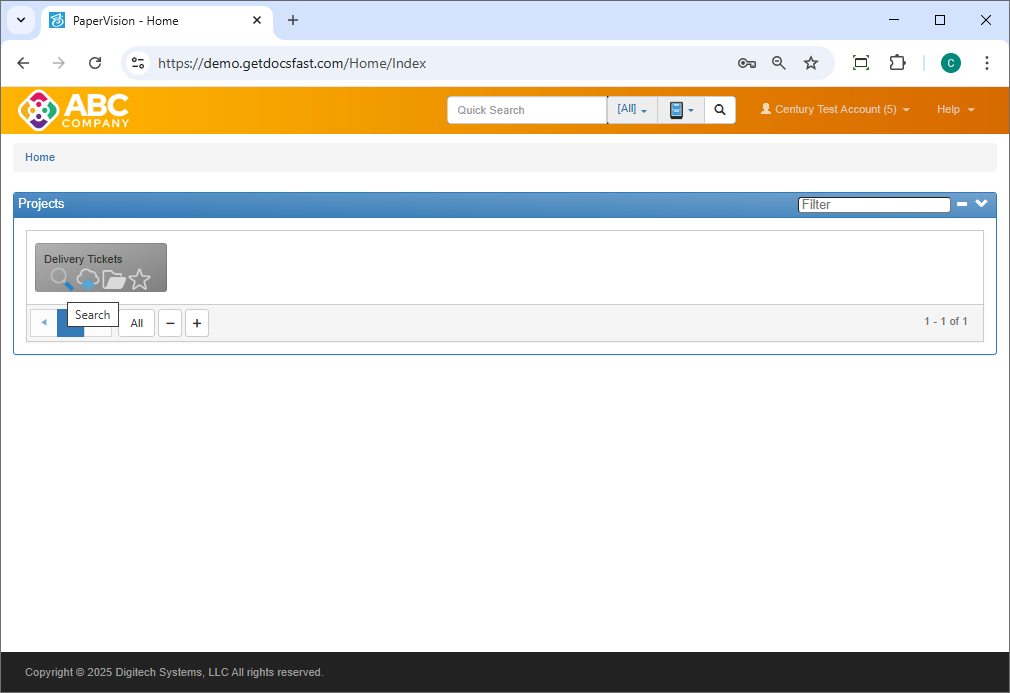Image resolution: width=1010 pixels, height=693 pixels.
Task: Click the ABC Company logo
Action: (73, 110)
